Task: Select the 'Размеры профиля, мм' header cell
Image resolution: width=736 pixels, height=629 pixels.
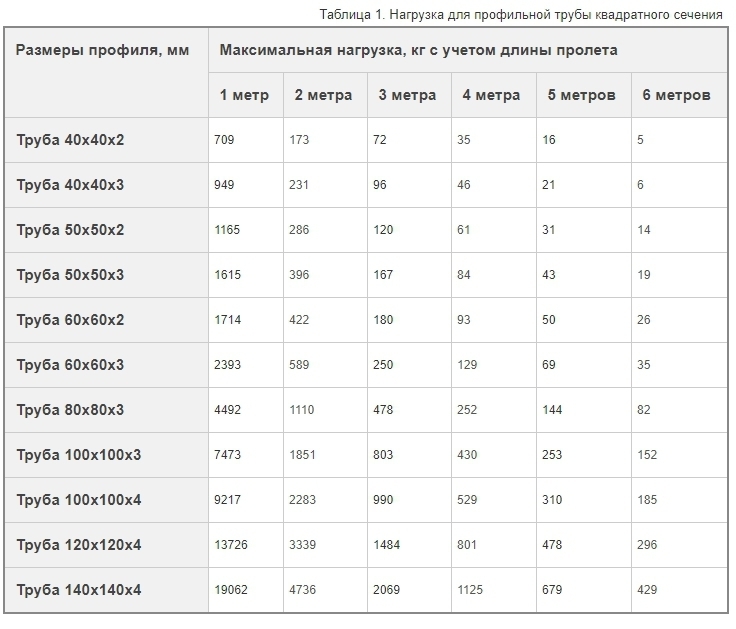Action: (103, 50)
